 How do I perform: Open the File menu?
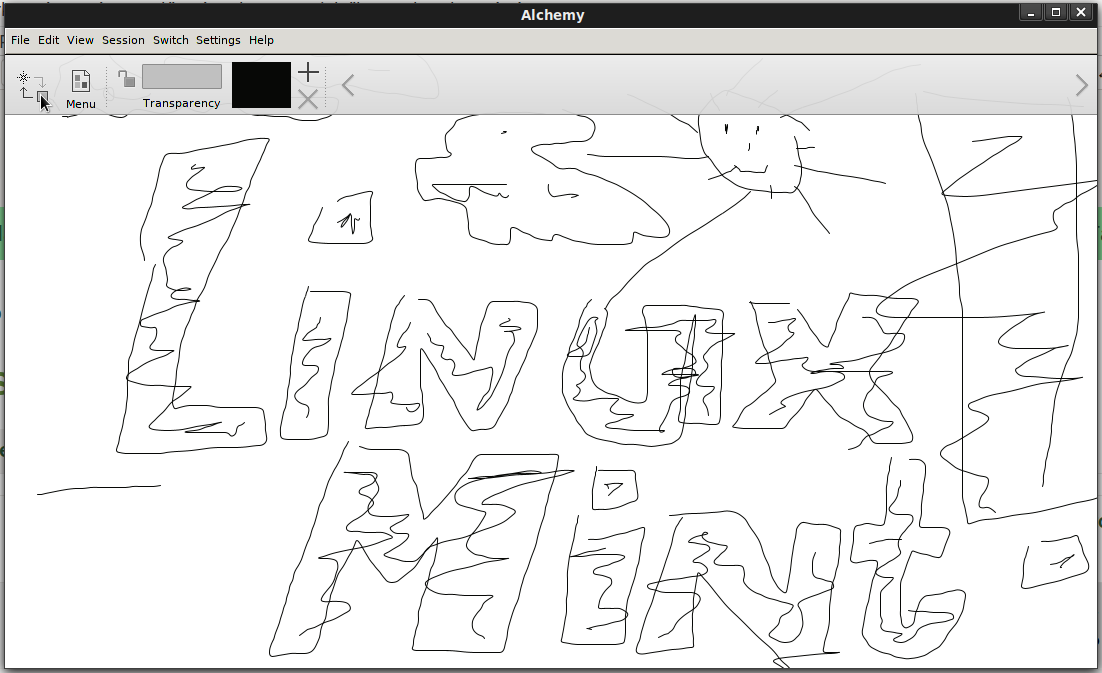[20, 40]
